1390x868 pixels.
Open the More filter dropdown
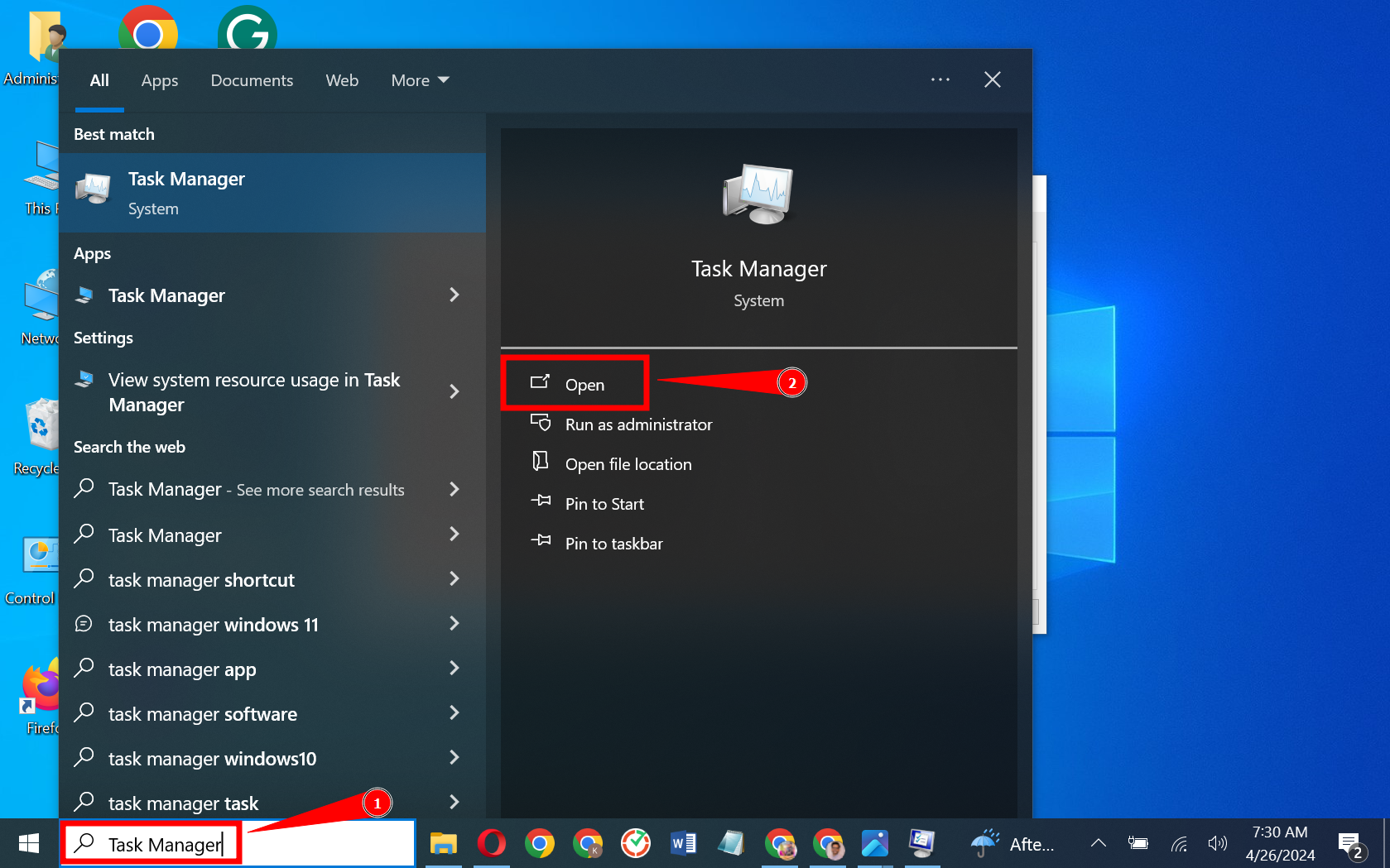click(419, 80)
